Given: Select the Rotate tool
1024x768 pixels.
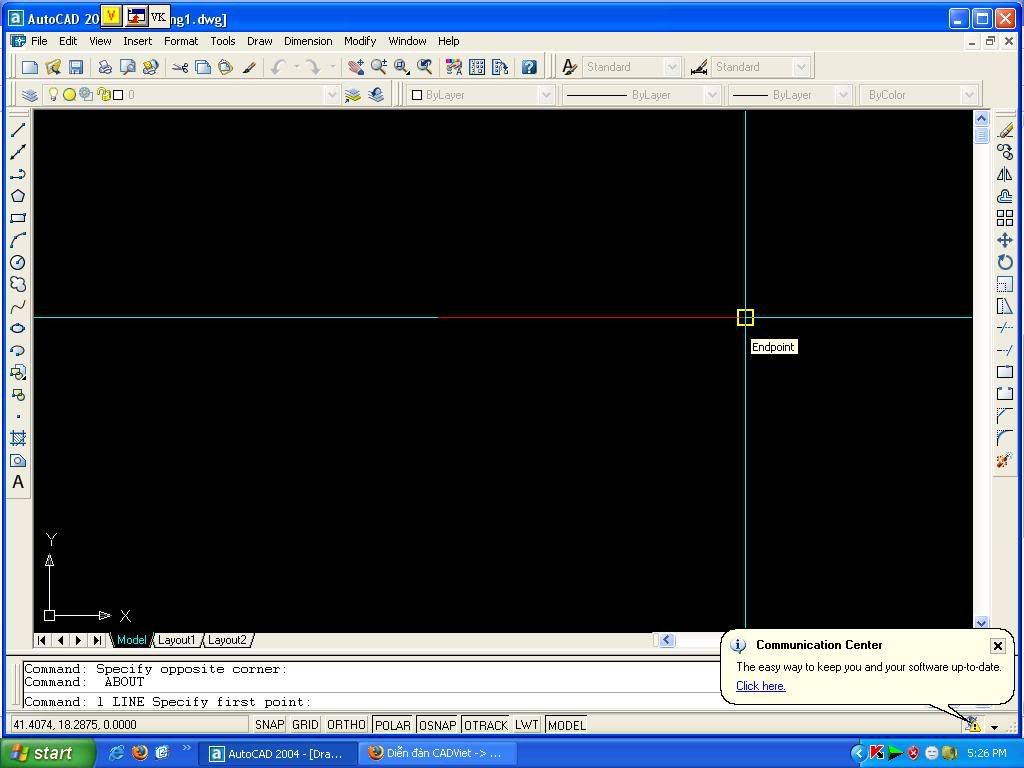Looking at the screenshot, I should [1005, 263].
